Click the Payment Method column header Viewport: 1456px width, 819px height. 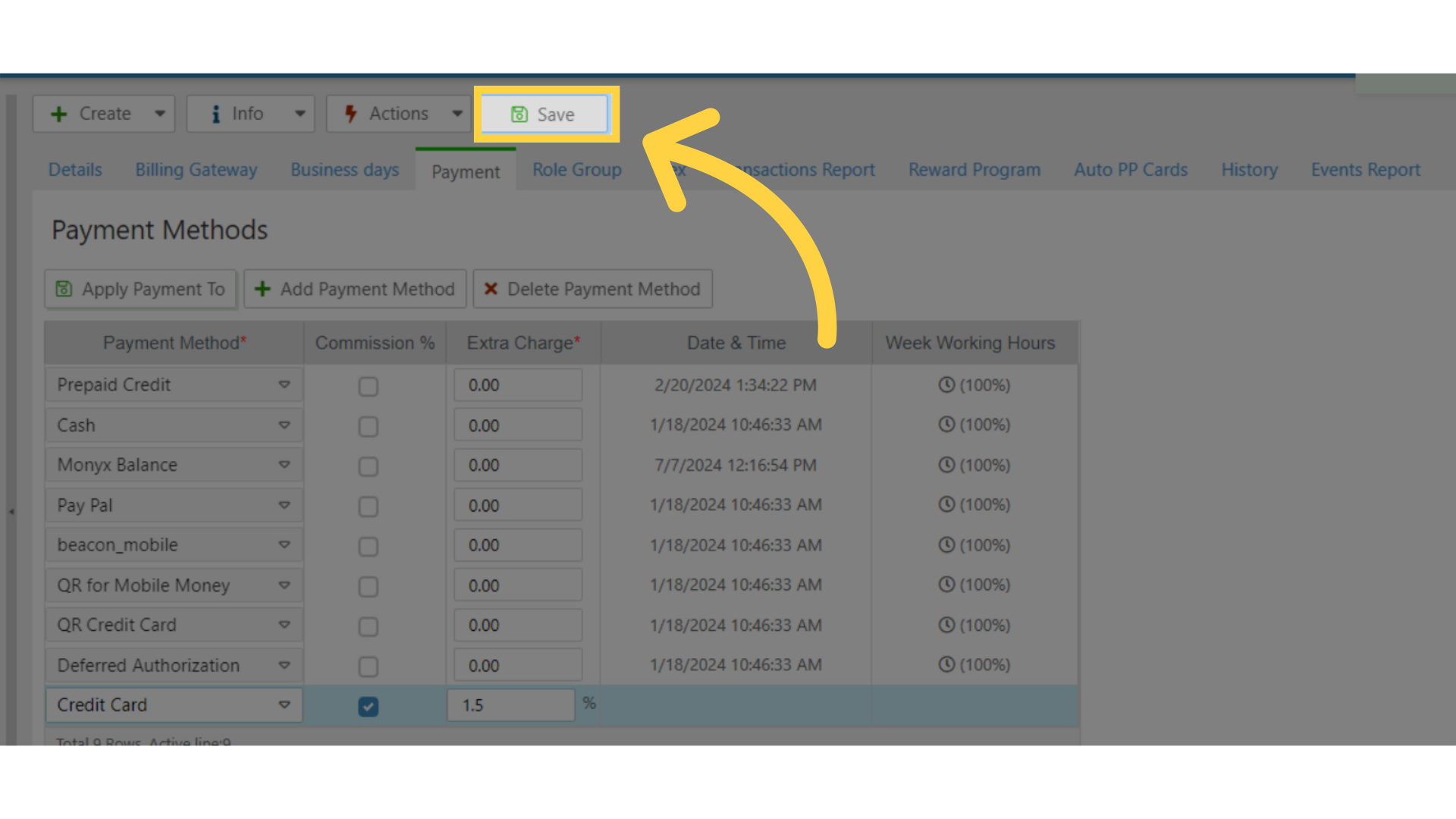174,343
